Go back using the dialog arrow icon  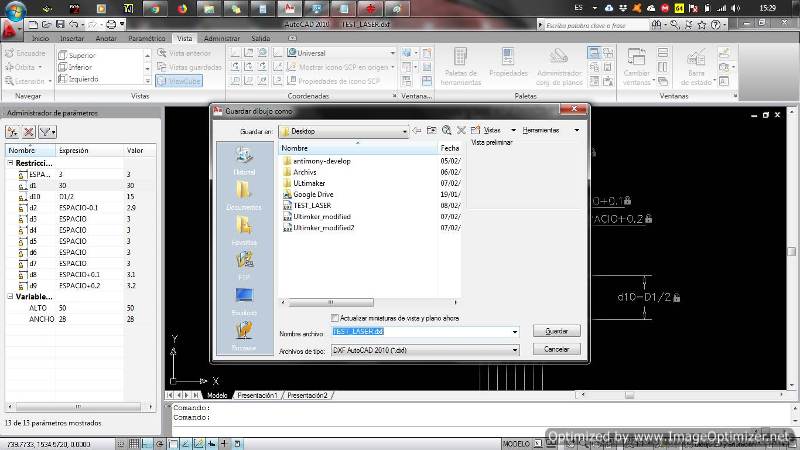(x=417, y=131)
